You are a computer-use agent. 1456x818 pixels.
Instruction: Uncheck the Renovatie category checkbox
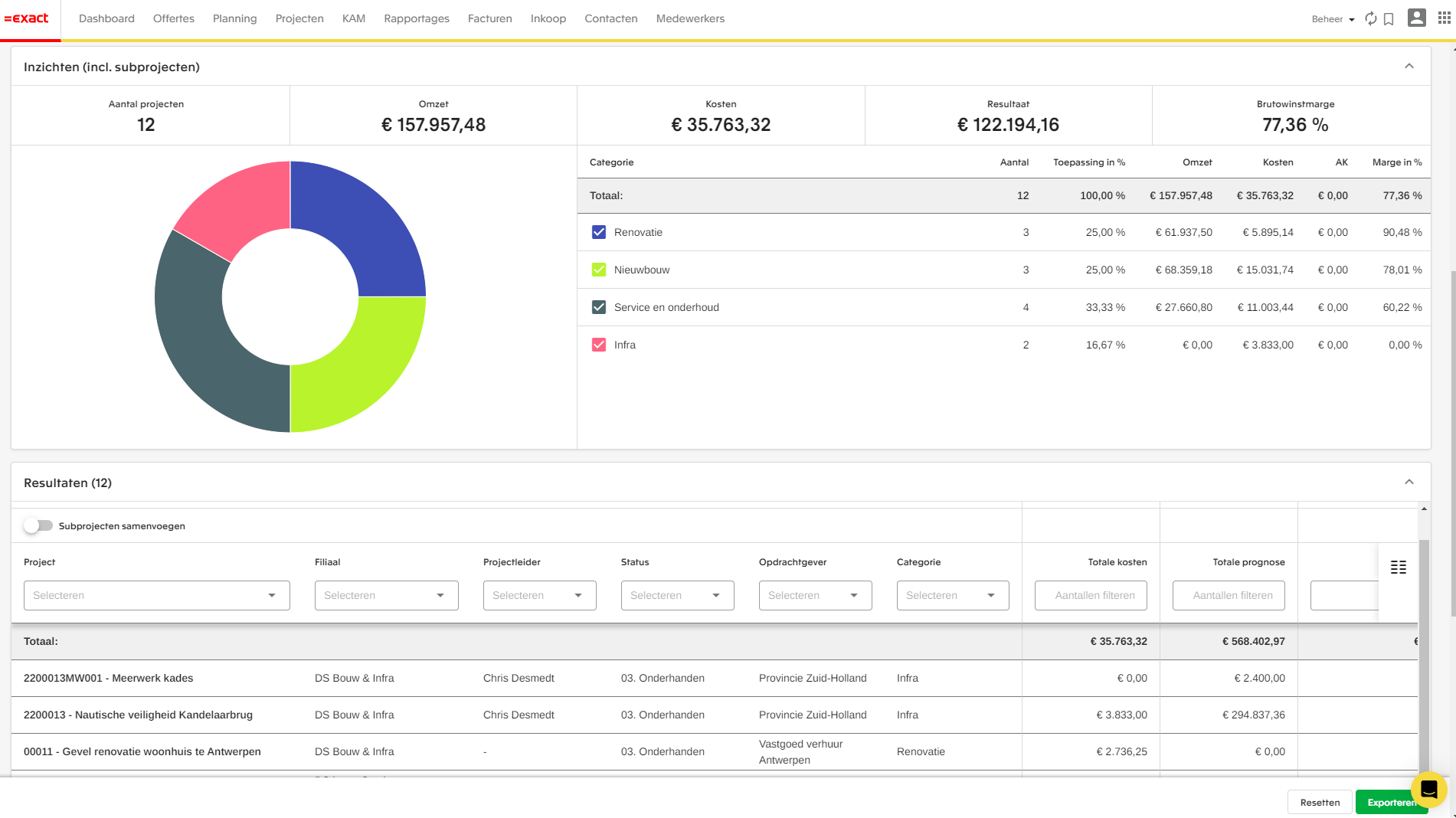599,232
